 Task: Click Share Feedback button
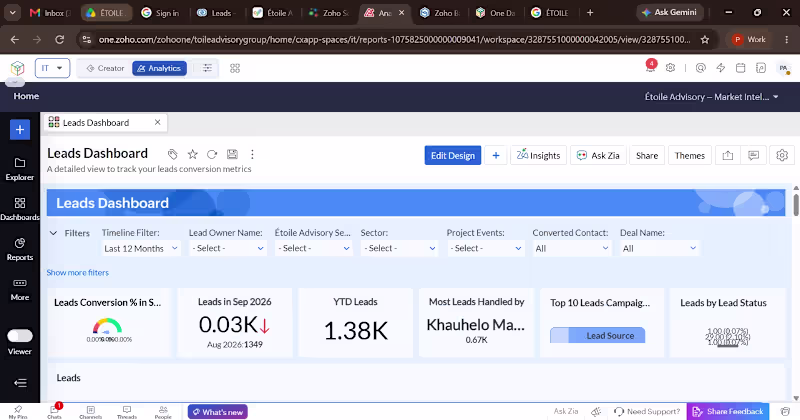[728, 411]
